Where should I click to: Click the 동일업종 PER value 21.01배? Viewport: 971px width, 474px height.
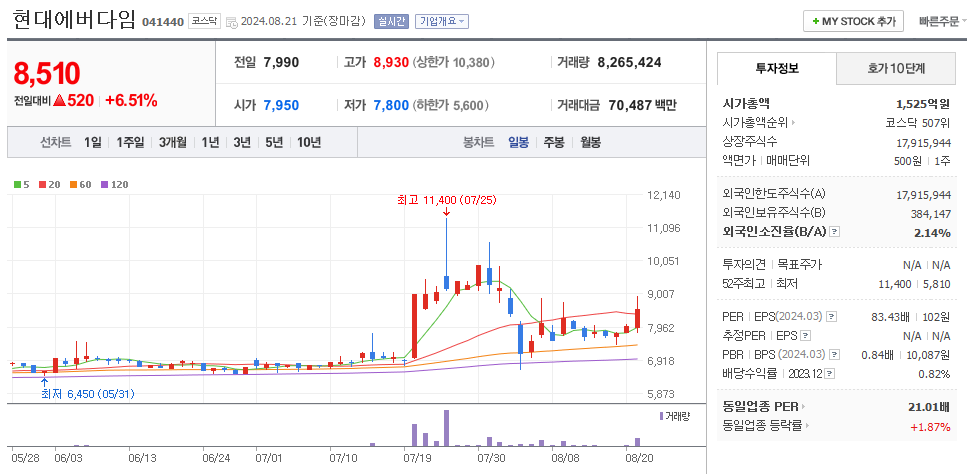tap(929, 407)
